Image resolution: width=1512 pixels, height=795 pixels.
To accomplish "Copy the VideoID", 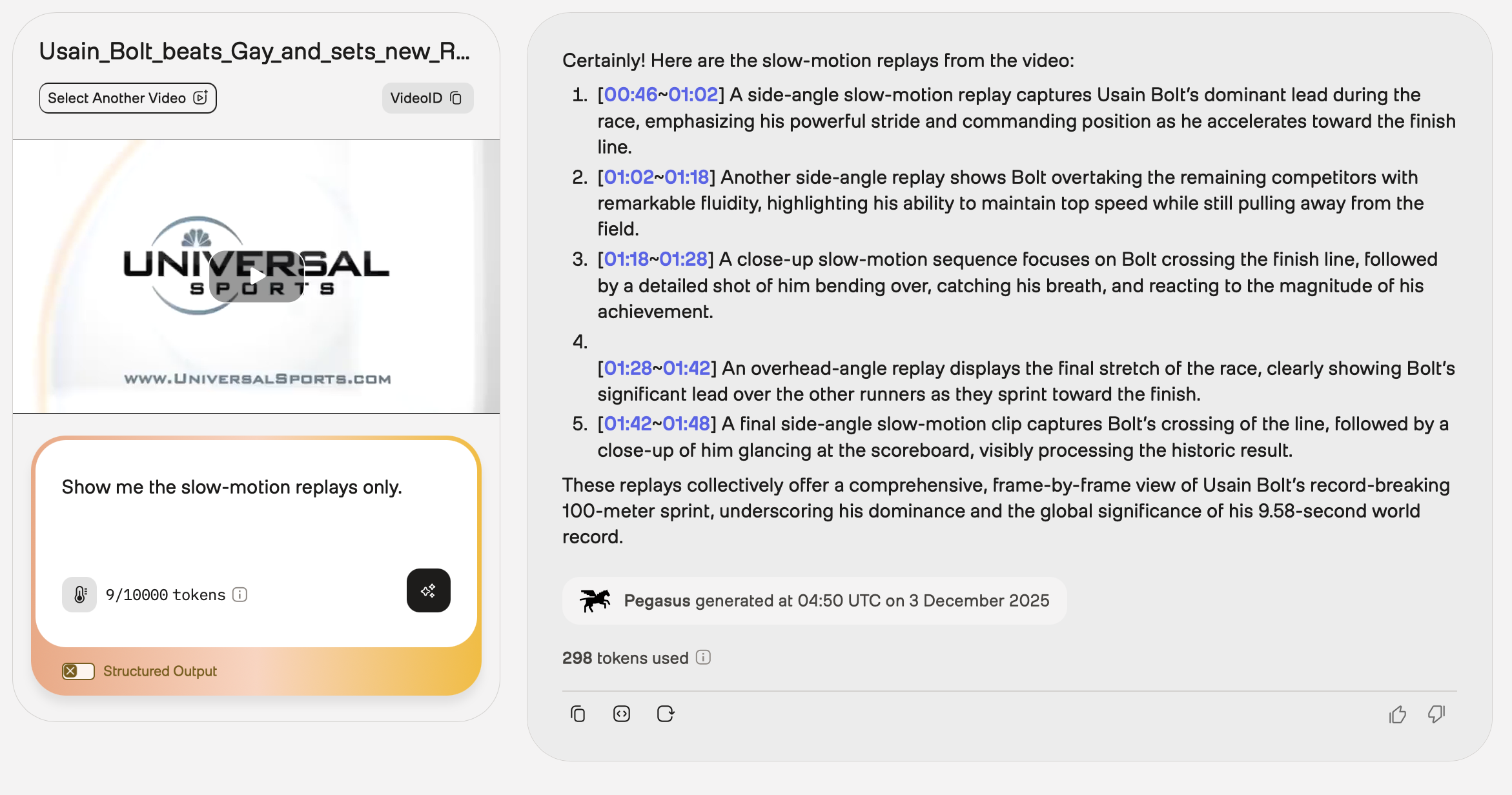I will (427, 98).
